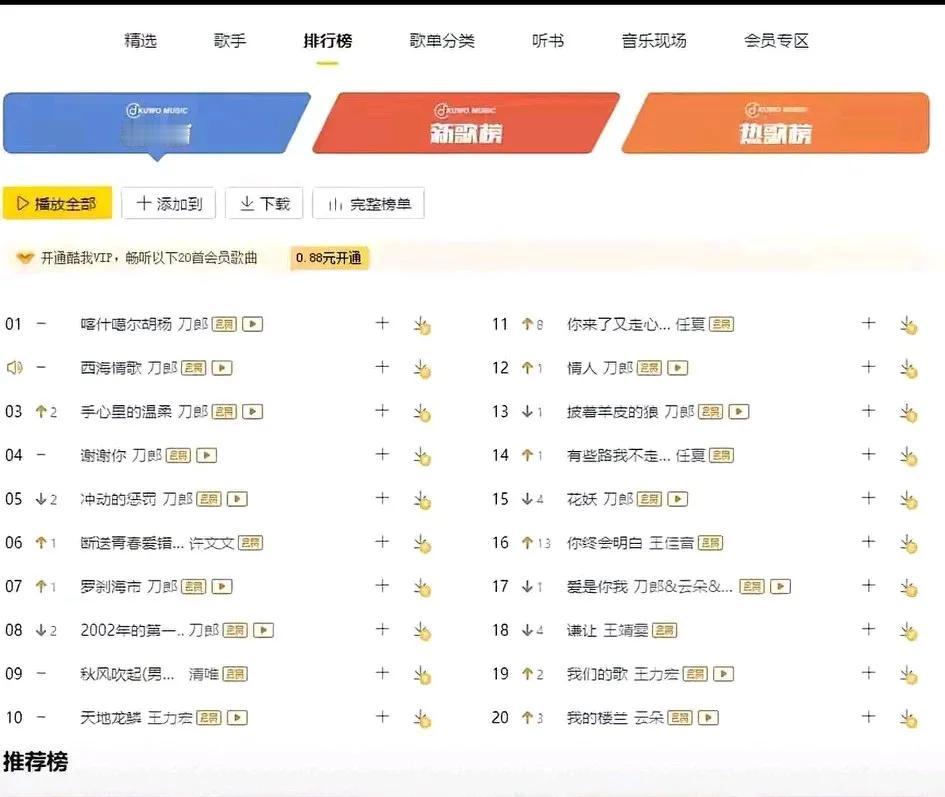Viewport: 945px width, 797px height.
Task: Click the plus icon for 断送青春爱错
Action: pyautogui.click(x=382, y=541)
